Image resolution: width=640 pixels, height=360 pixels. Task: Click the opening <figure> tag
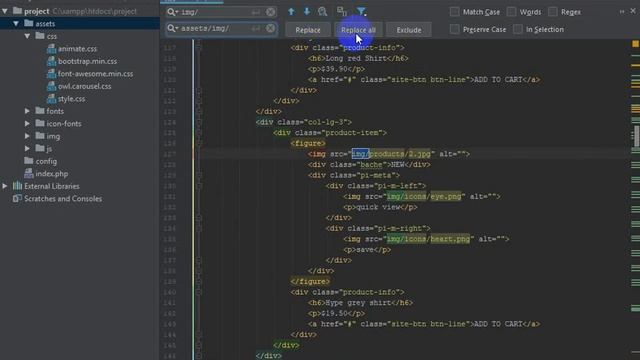pos(308,143)
